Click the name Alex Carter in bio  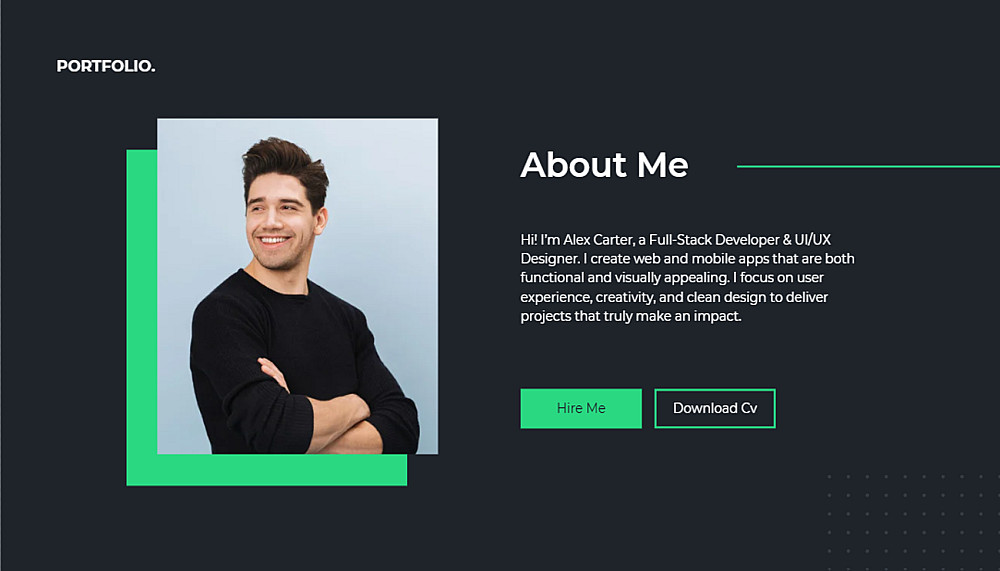click(x=598, y=240)
